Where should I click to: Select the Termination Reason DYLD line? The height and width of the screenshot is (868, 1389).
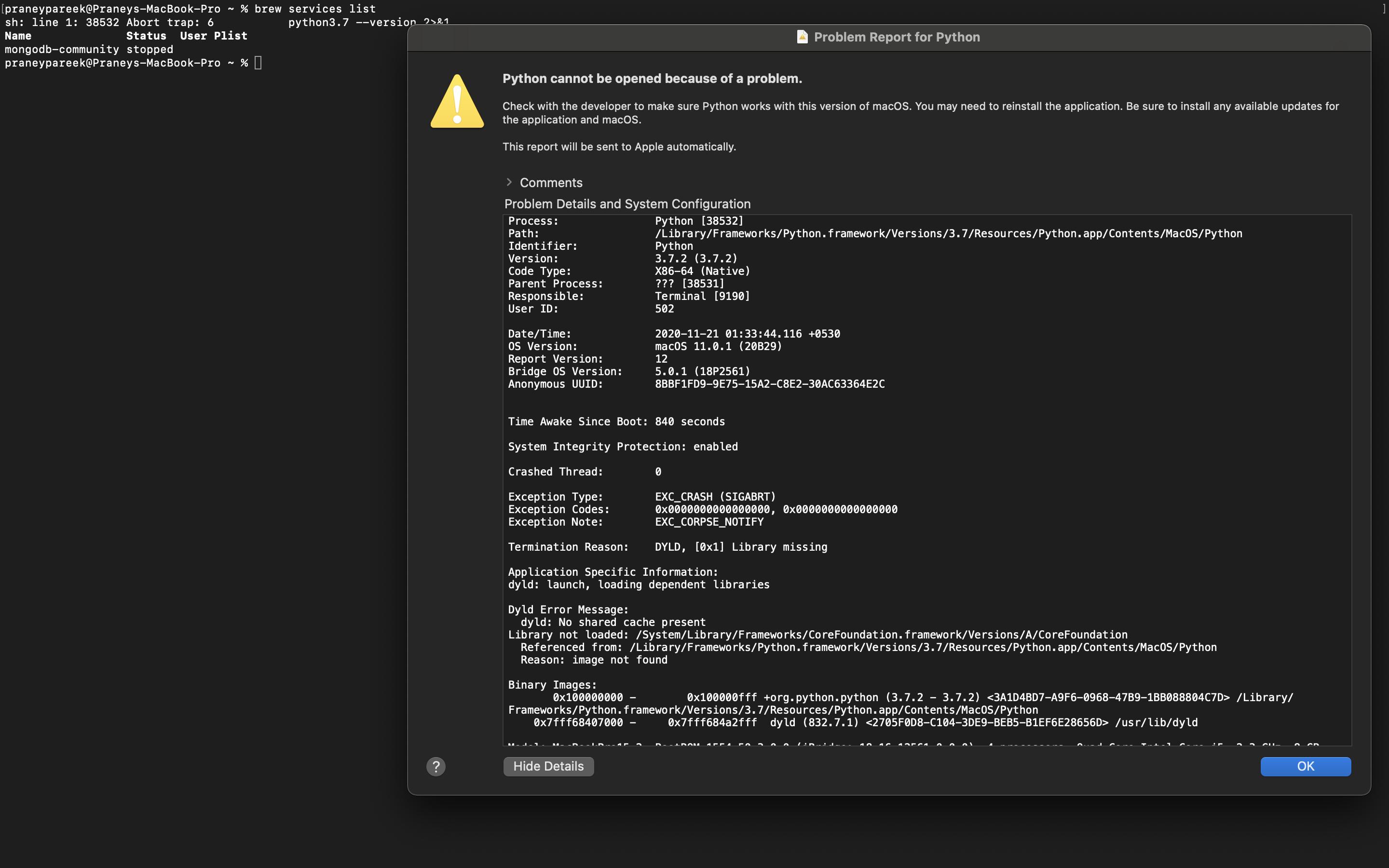(x=667, y=546)
